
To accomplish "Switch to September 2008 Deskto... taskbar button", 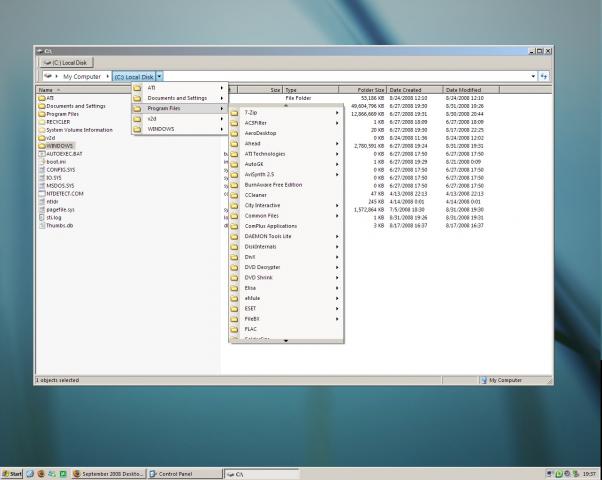I will coord(109,474).
